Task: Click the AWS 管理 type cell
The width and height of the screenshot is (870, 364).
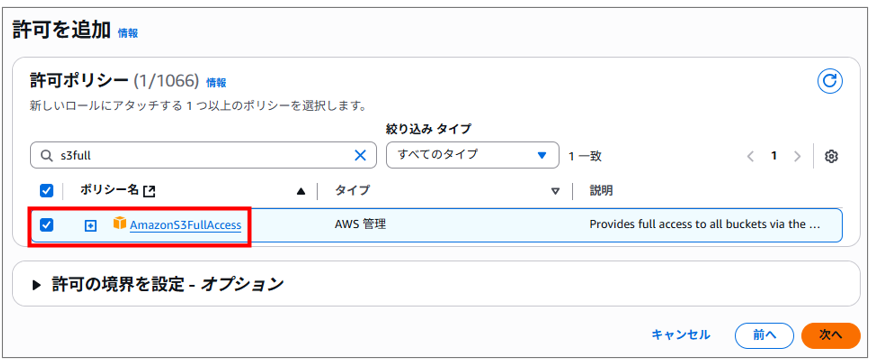Action: coord(360,225)
